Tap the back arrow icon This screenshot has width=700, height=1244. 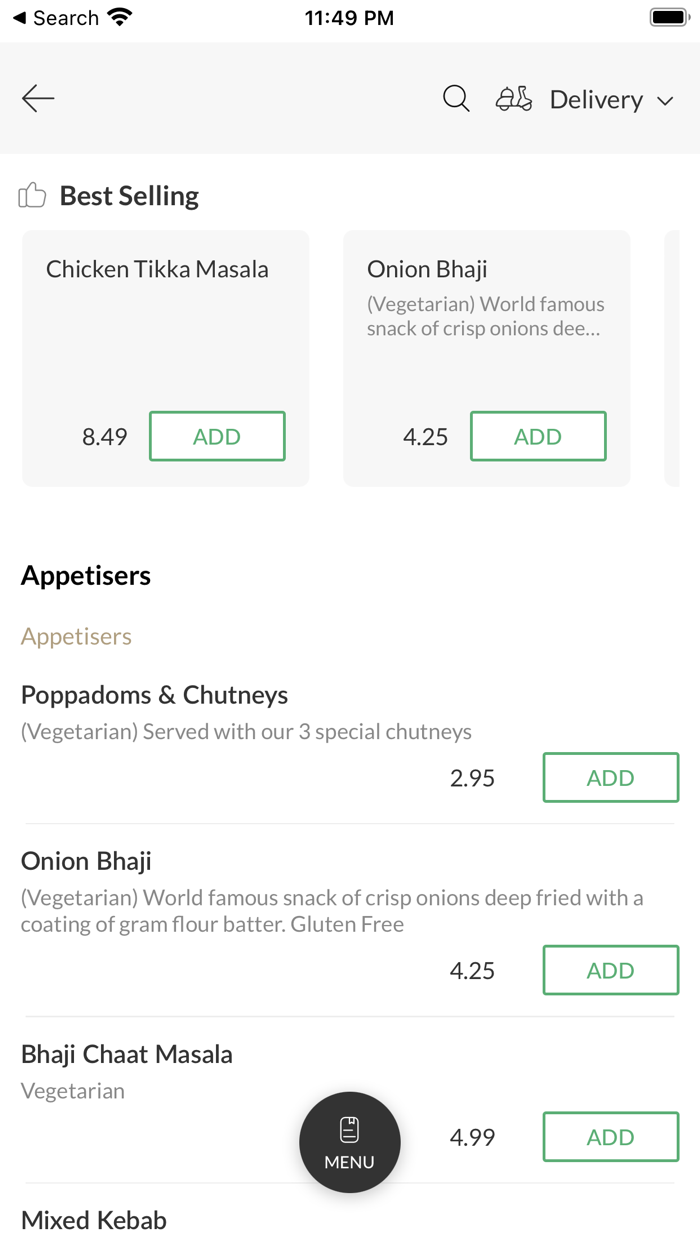(x=37, y=98)
